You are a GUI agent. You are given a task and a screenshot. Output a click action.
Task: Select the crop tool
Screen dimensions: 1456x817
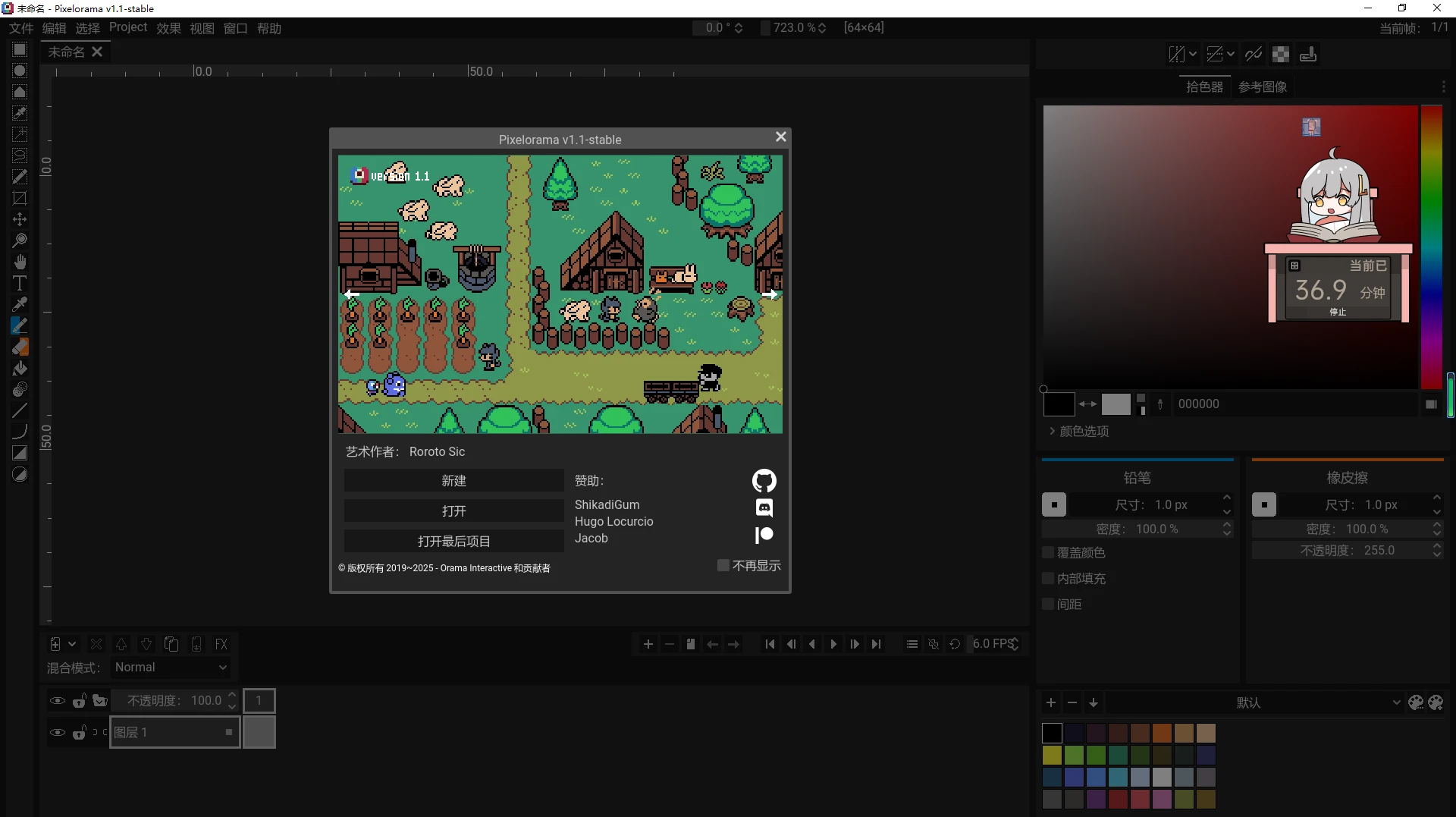tap(20, 198)
